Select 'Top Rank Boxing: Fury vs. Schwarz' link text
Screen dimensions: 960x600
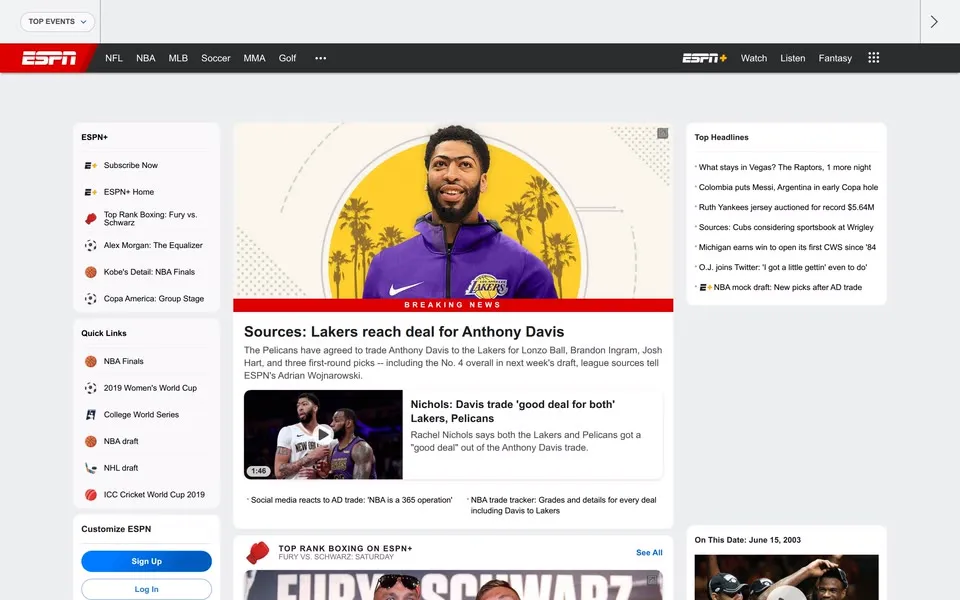coord(151,219)
